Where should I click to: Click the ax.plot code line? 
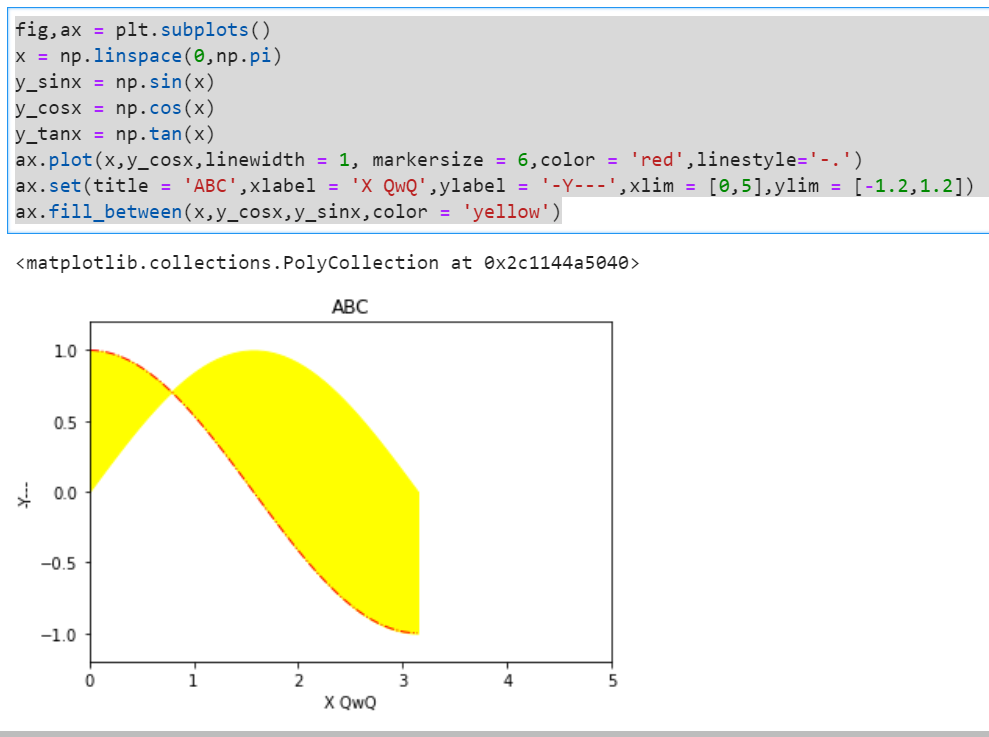pos(438,160)
